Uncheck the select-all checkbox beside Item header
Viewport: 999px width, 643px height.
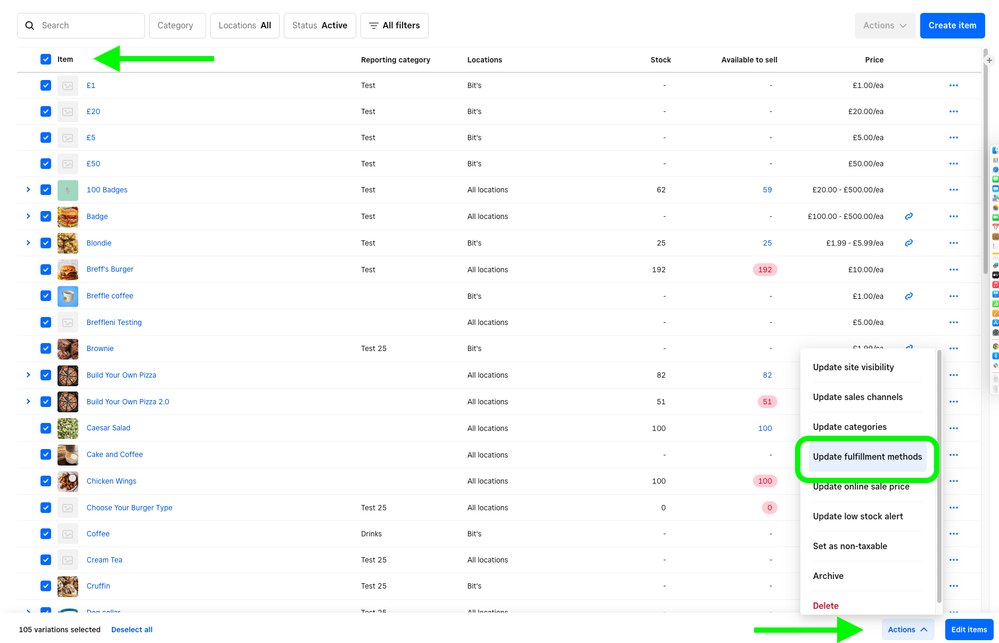pyautogui.click(x=46, y=60)
